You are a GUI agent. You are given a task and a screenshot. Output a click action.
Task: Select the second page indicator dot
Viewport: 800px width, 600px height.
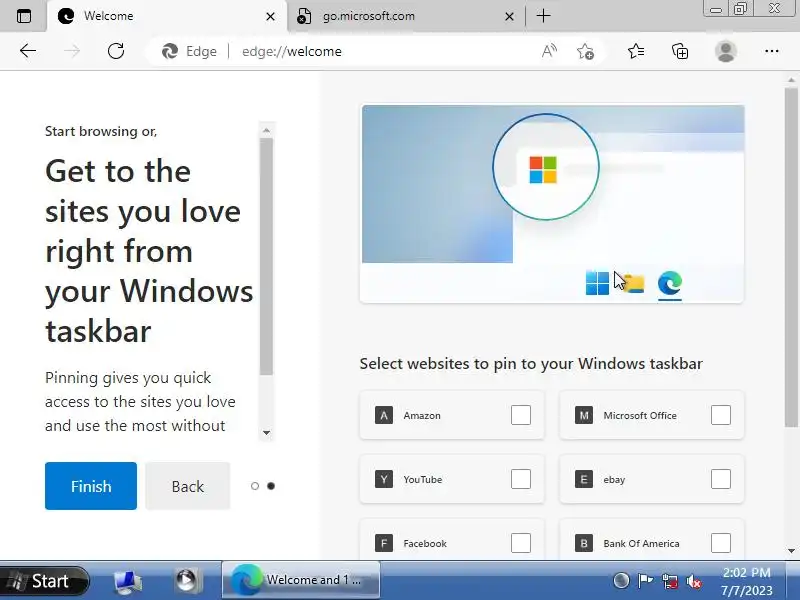(x=271, y=486)
